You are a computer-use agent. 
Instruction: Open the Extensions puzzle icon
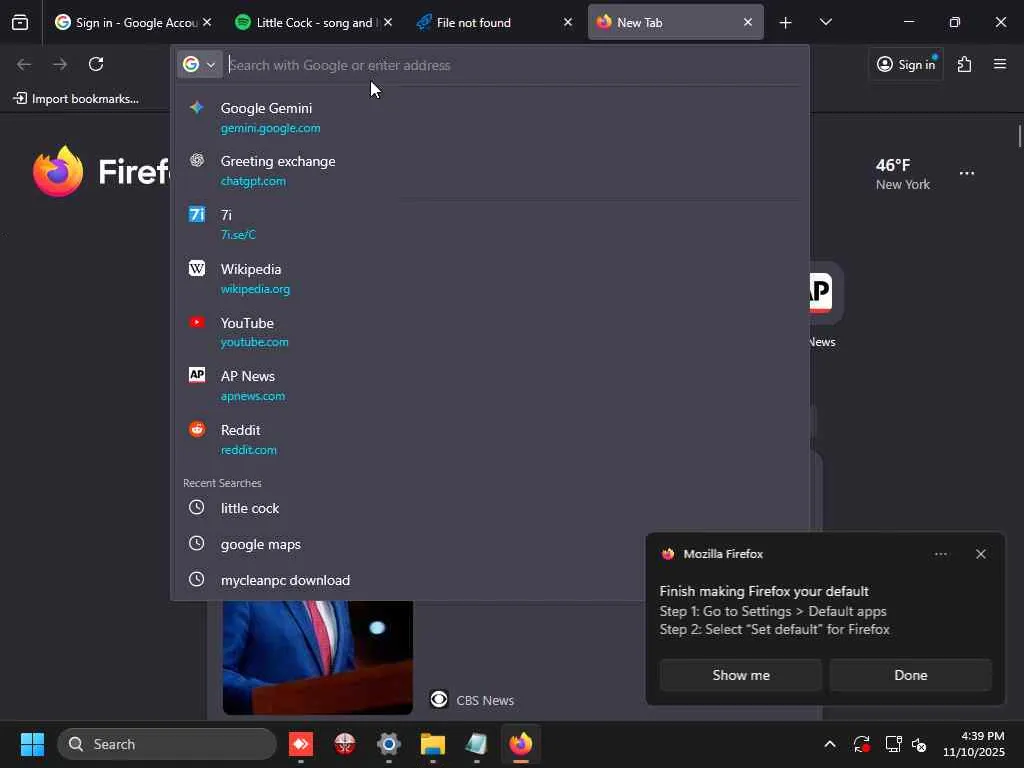click(964, 64)
